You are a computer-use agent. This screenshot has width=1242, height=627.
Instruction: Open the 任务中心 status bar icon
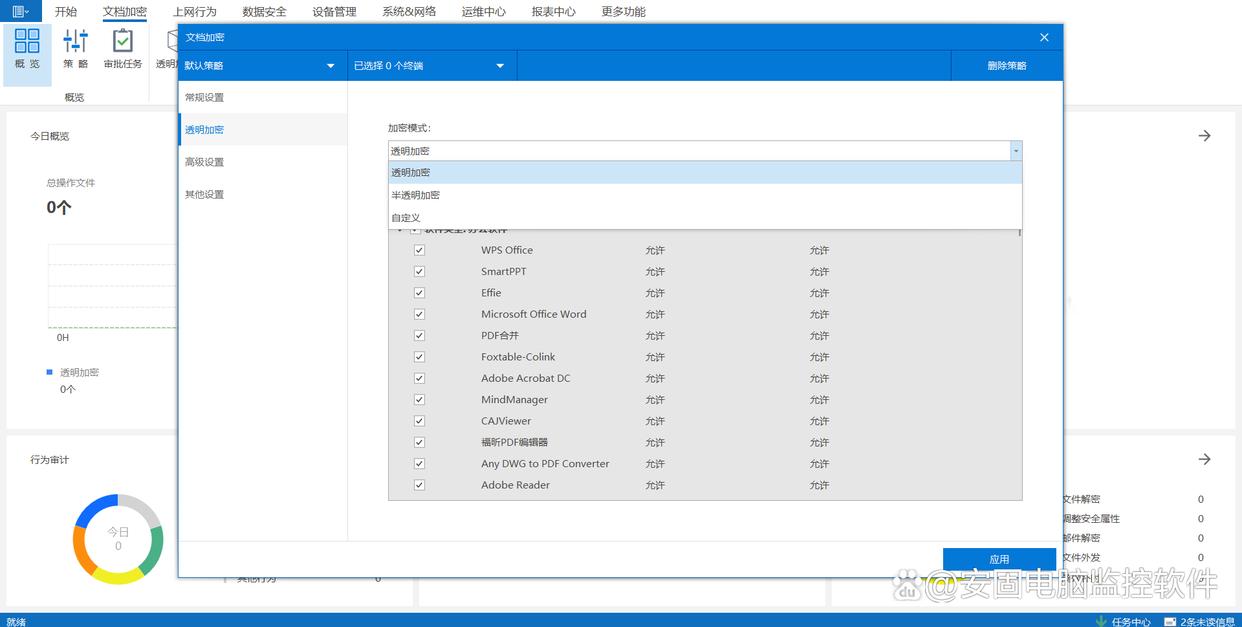click(x=1101, y=621)
